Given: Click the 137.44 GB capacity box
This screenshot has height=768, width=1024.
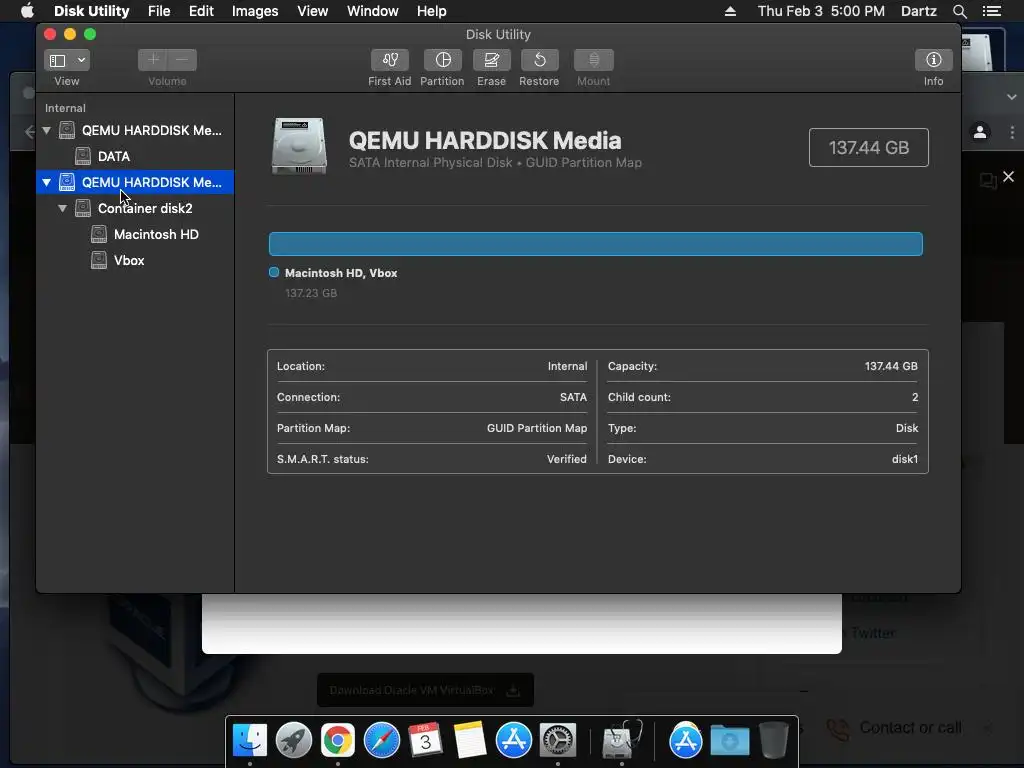Looking at the screenshot, I should click(x=869, y=148).
